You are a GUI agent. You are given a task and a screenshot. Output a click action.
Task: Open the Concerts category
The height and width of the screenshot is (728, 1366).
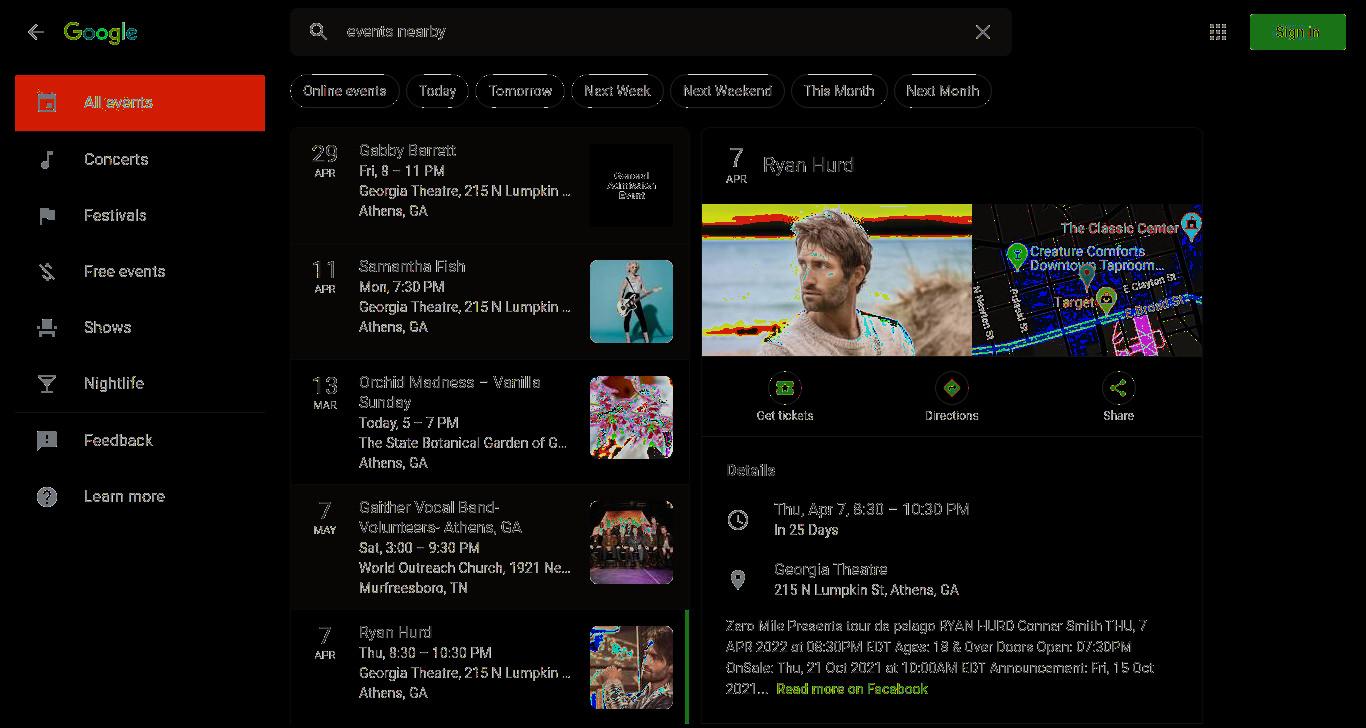coord(140,159)
